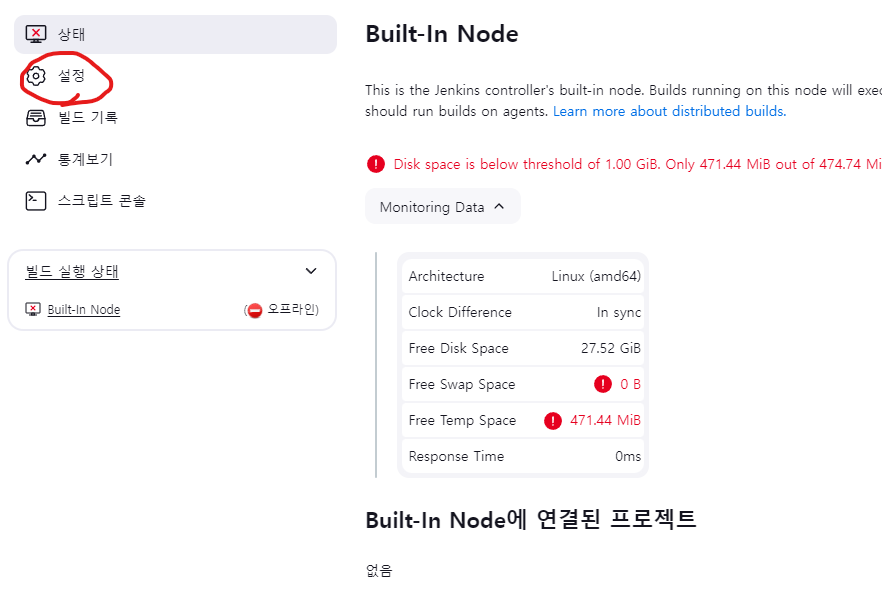882x601 pixels.
Task: Click the 'Built-In Node에 연결된 프로젝트' heading
Action: pyautogui.click(x=531, y=519)
